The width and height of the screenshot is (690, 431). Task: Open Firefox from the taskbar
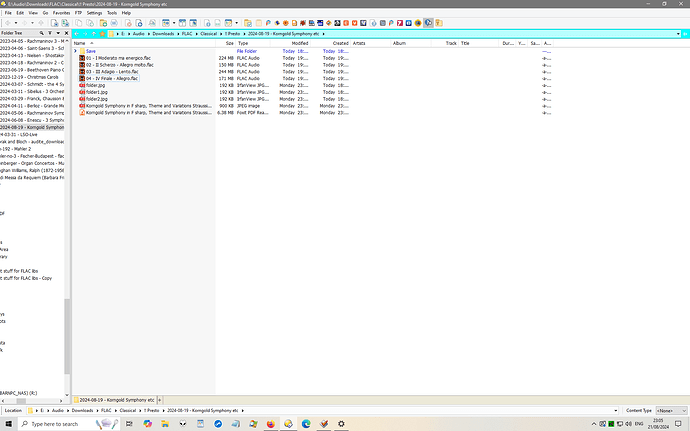271,424
